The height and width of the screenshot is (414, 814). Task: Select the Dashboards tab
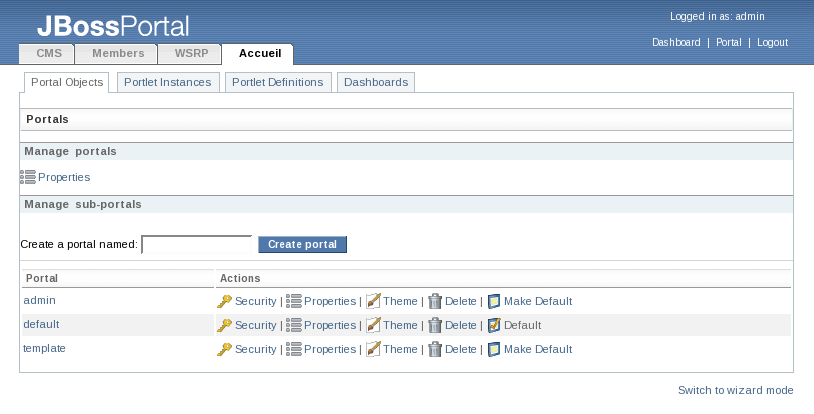pos(375,83)
